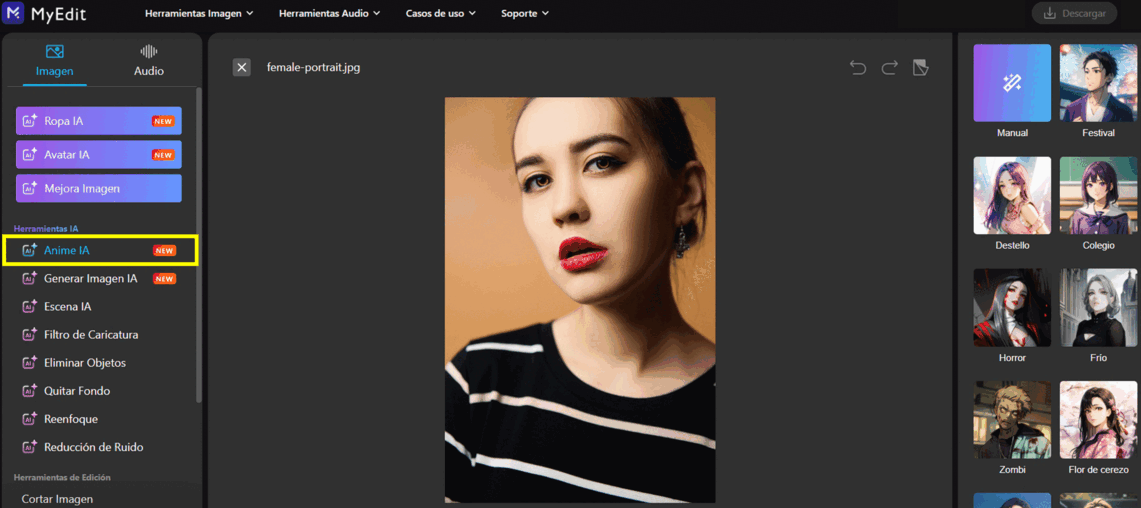Viewport: 1141px width, 508px height.
Task: Choose the Flor de cerezo style
Action: [x=1098, y=419]
